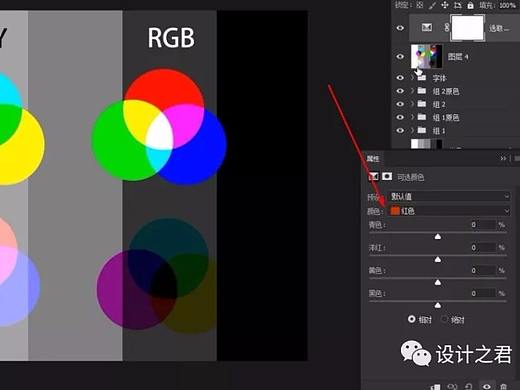This screenshot has width=520, height=390.
Task: Click the prevent artboard auto-nesting lock icon
Action: [457, 5]
